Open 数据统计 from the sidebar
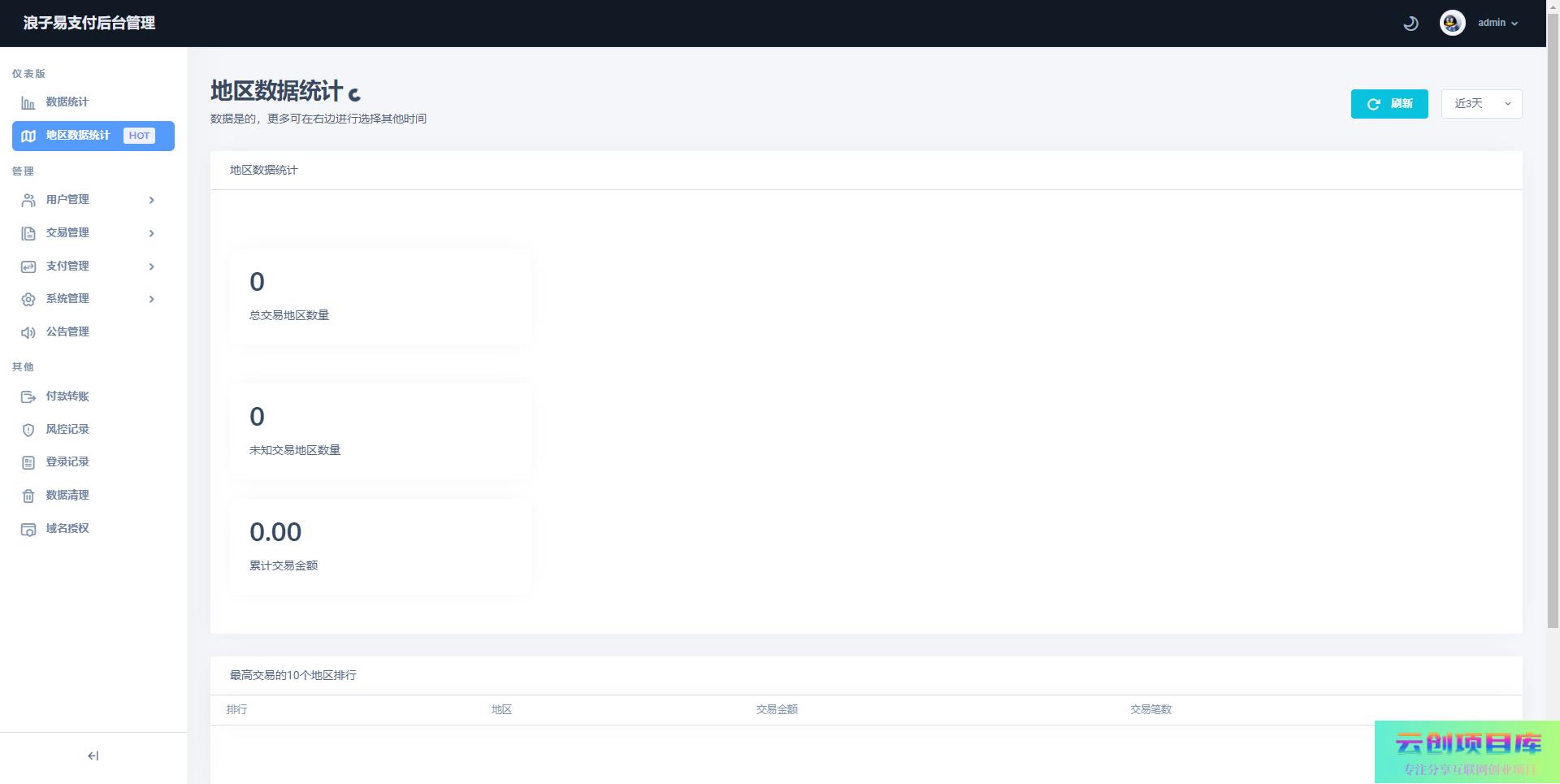1560x784 pixels. click(x=67, y=102)
